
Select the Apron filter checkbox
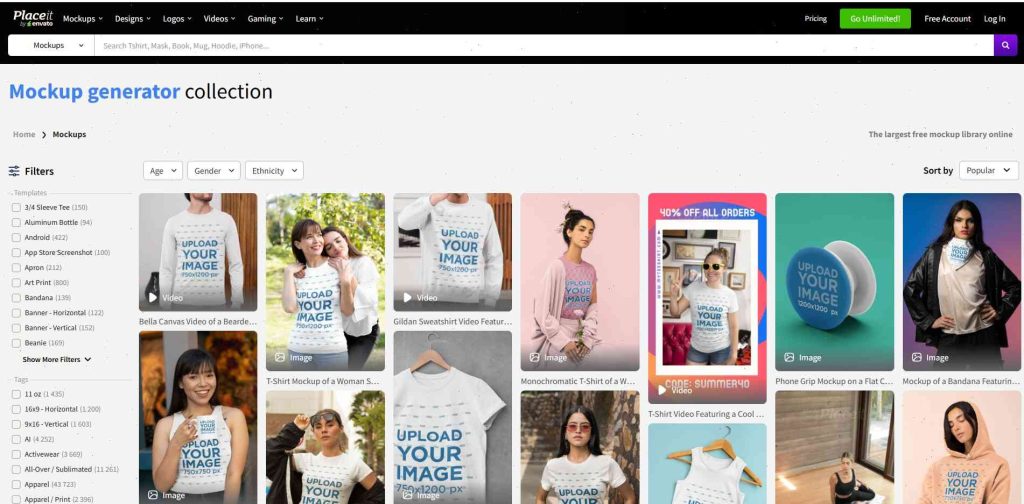click(16, 268)
